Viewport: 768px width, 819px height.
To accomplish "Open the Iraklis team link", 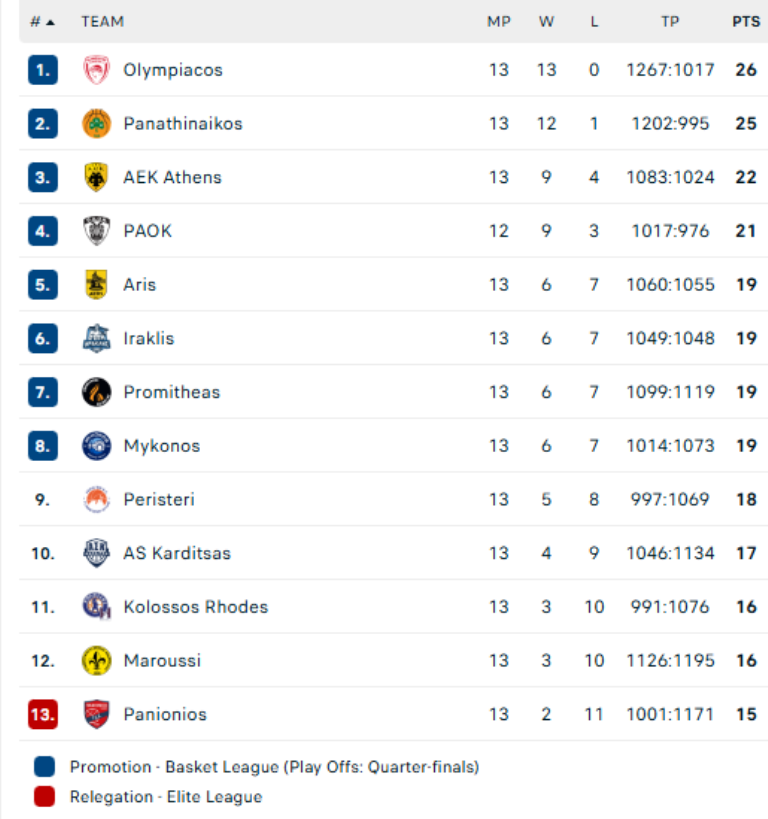I will (148, 338).
